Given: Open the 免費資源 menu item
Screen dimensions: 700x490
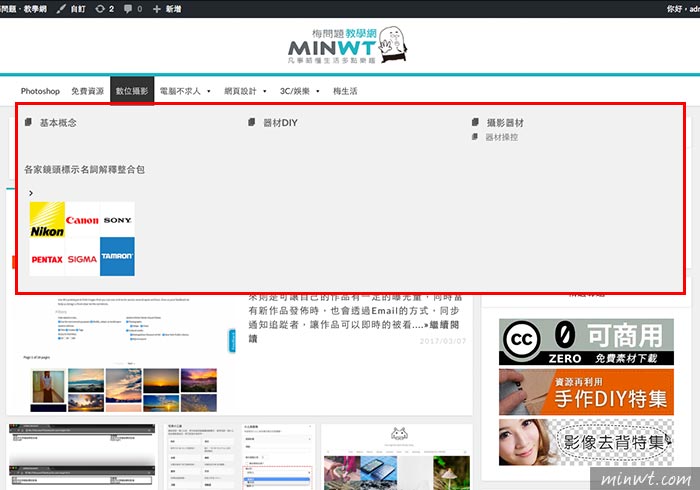Looking at the screenshot, I should coord(88,91).
